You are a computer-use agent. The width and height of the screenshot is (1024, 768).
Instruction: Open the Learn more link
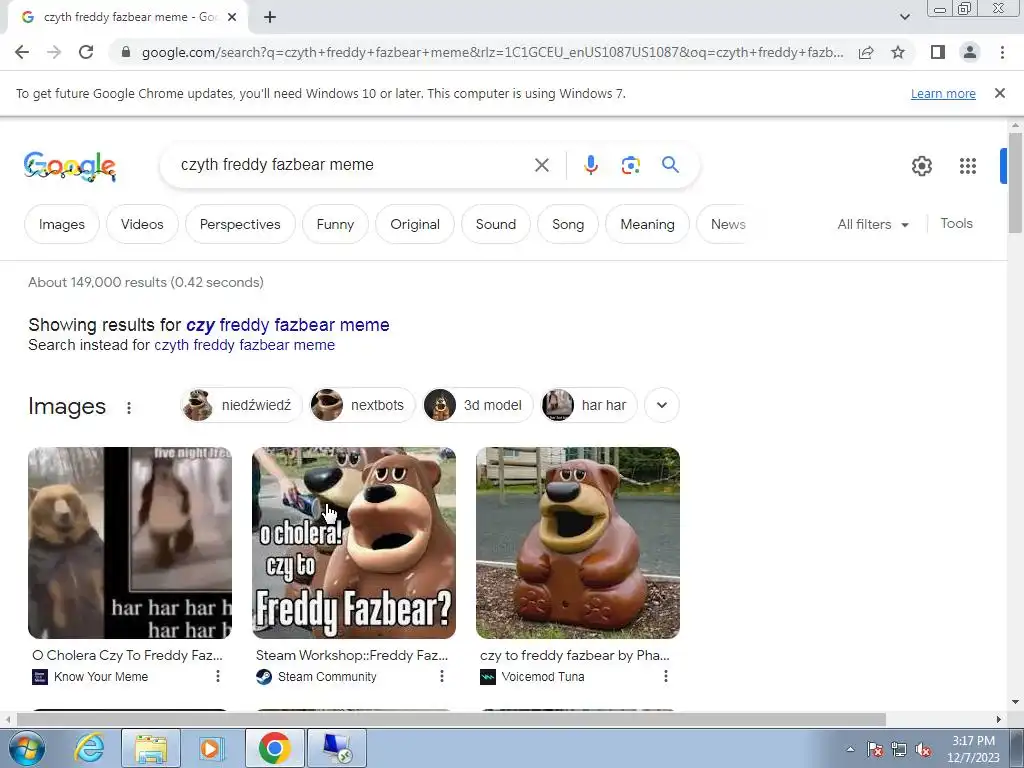(x=943, y=93)
